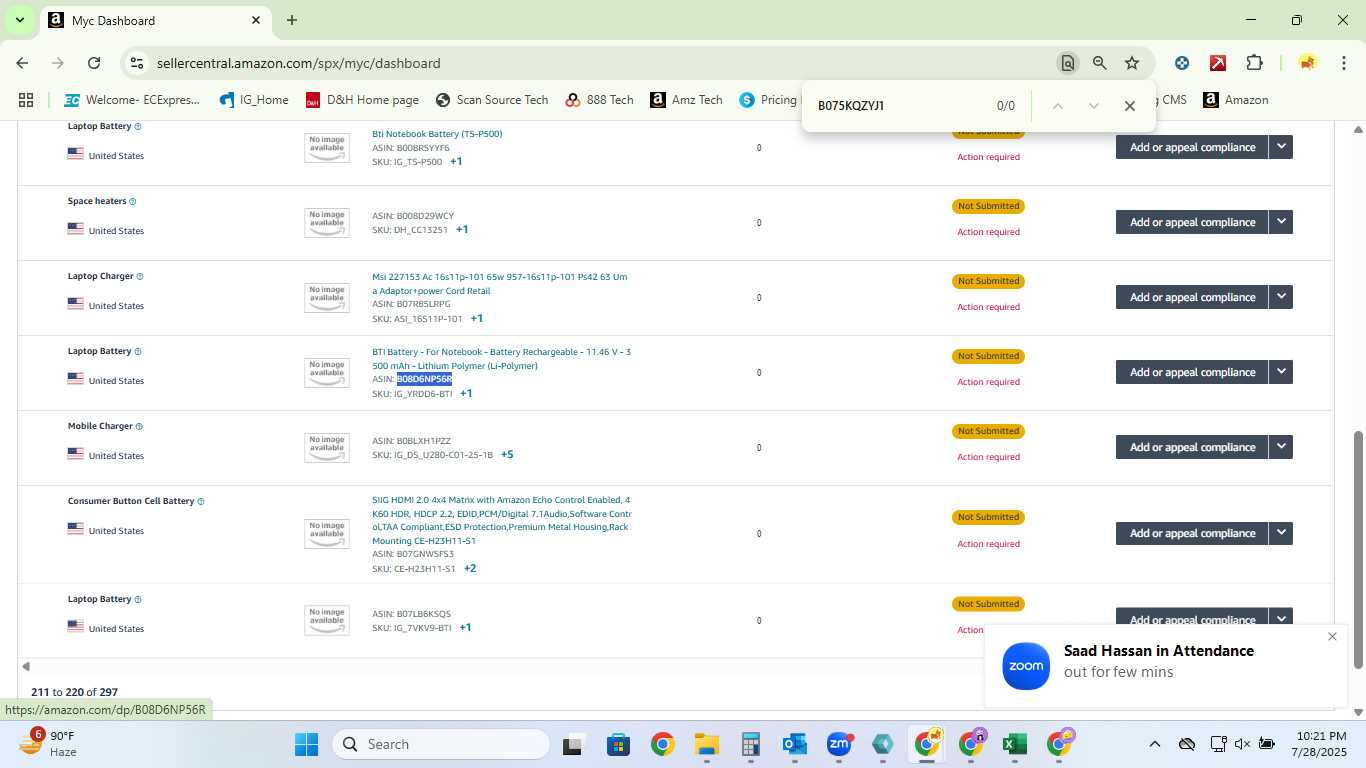Expand +2 SKUs for CE-H23H11-S1
Screen dimensions: 1366x768
point(470,568)
